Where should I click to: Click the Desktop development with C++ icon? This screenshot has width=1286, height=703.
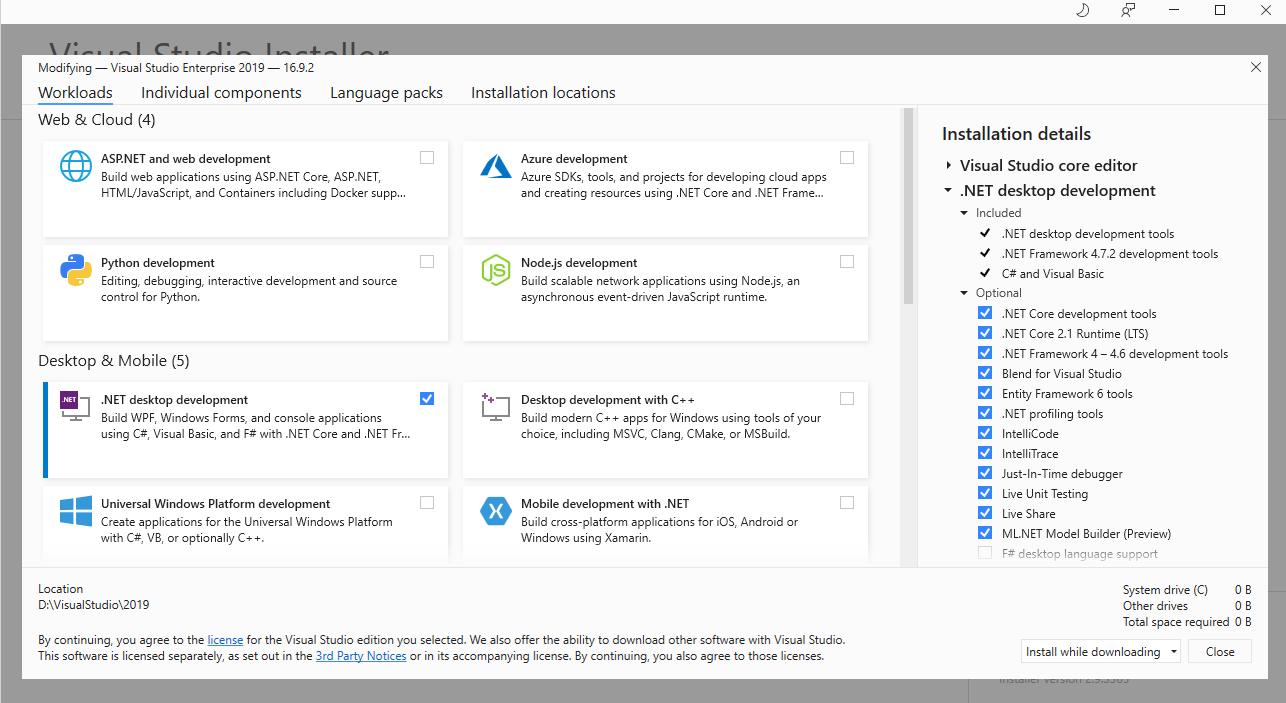tap(496, 407)
